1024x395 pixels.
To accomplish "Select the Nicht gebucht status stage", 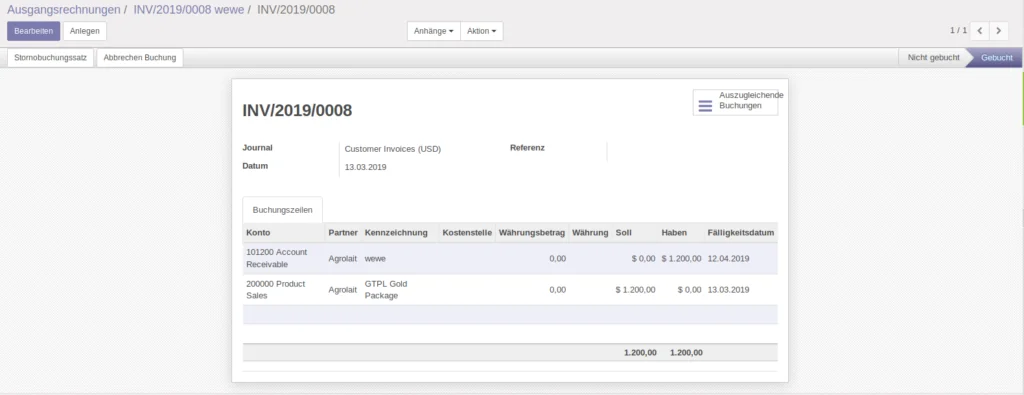I will coord(933,57).
